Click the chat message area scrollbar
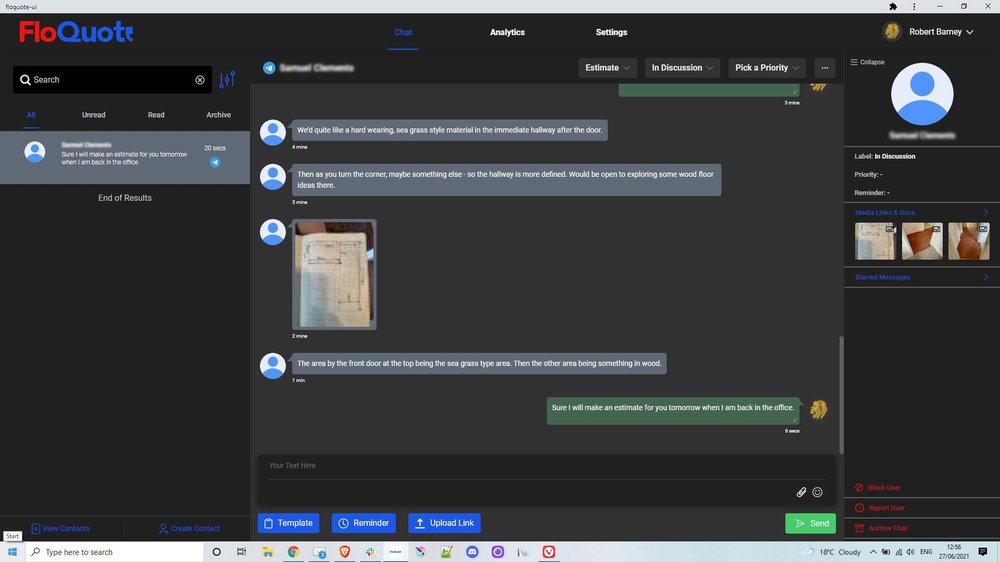Viewport: 1000px width, 562px height. pos(841,396)
